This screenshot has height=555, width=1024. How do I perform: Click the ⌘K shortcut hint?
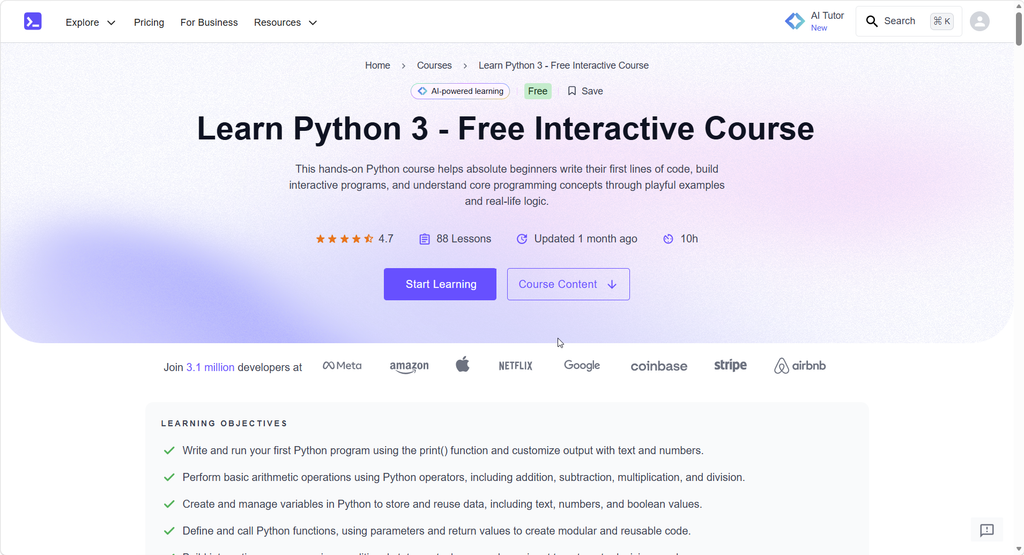click(942, 22)
